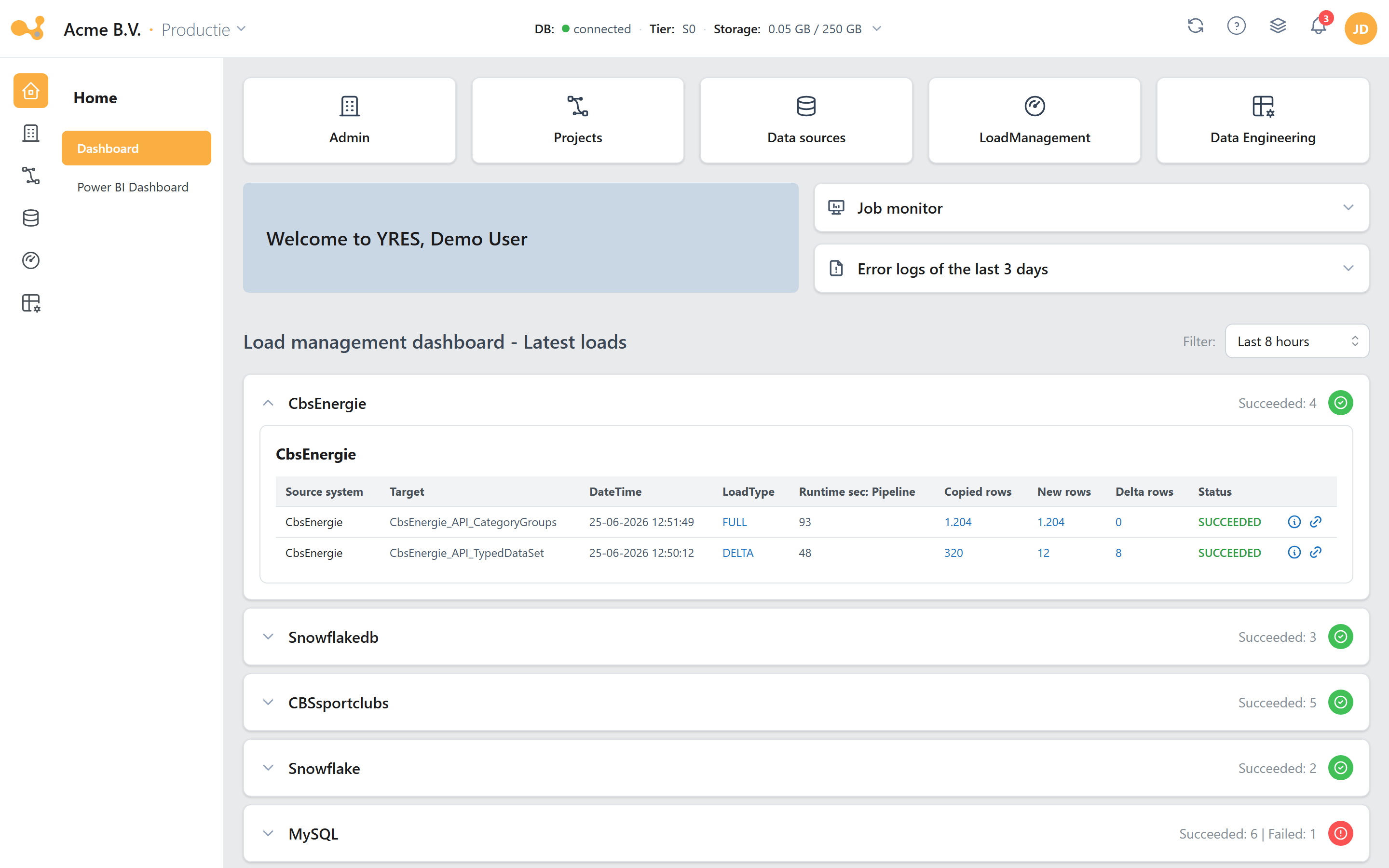The image size is (1389, 868).
Task: Open the Data Engineering card
Action: (1263, 121)
